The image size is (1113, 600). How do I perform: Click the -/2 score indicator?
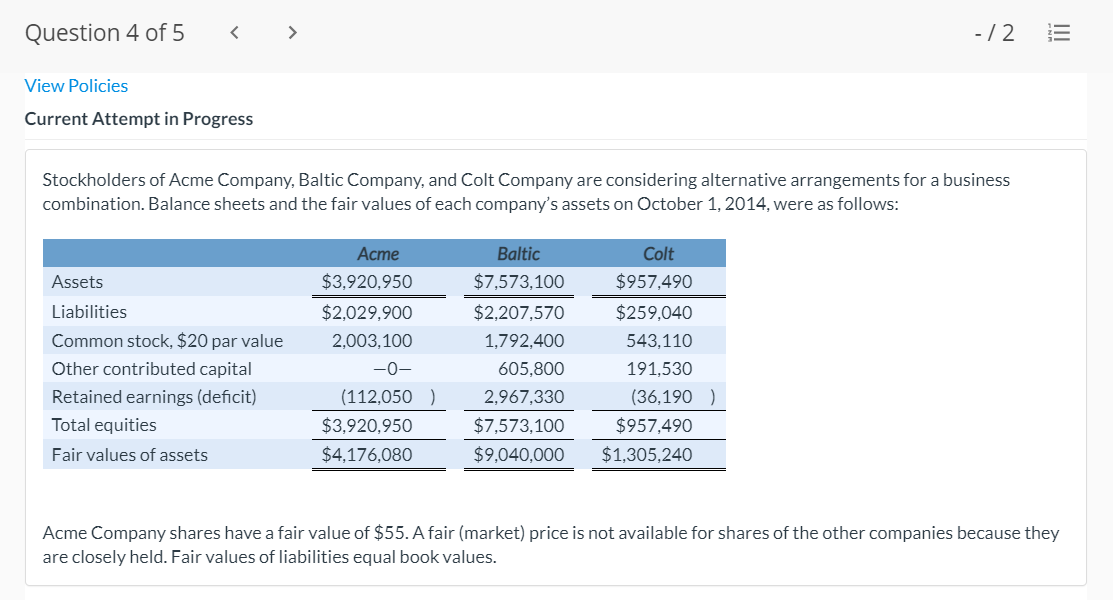pos(993,33)
